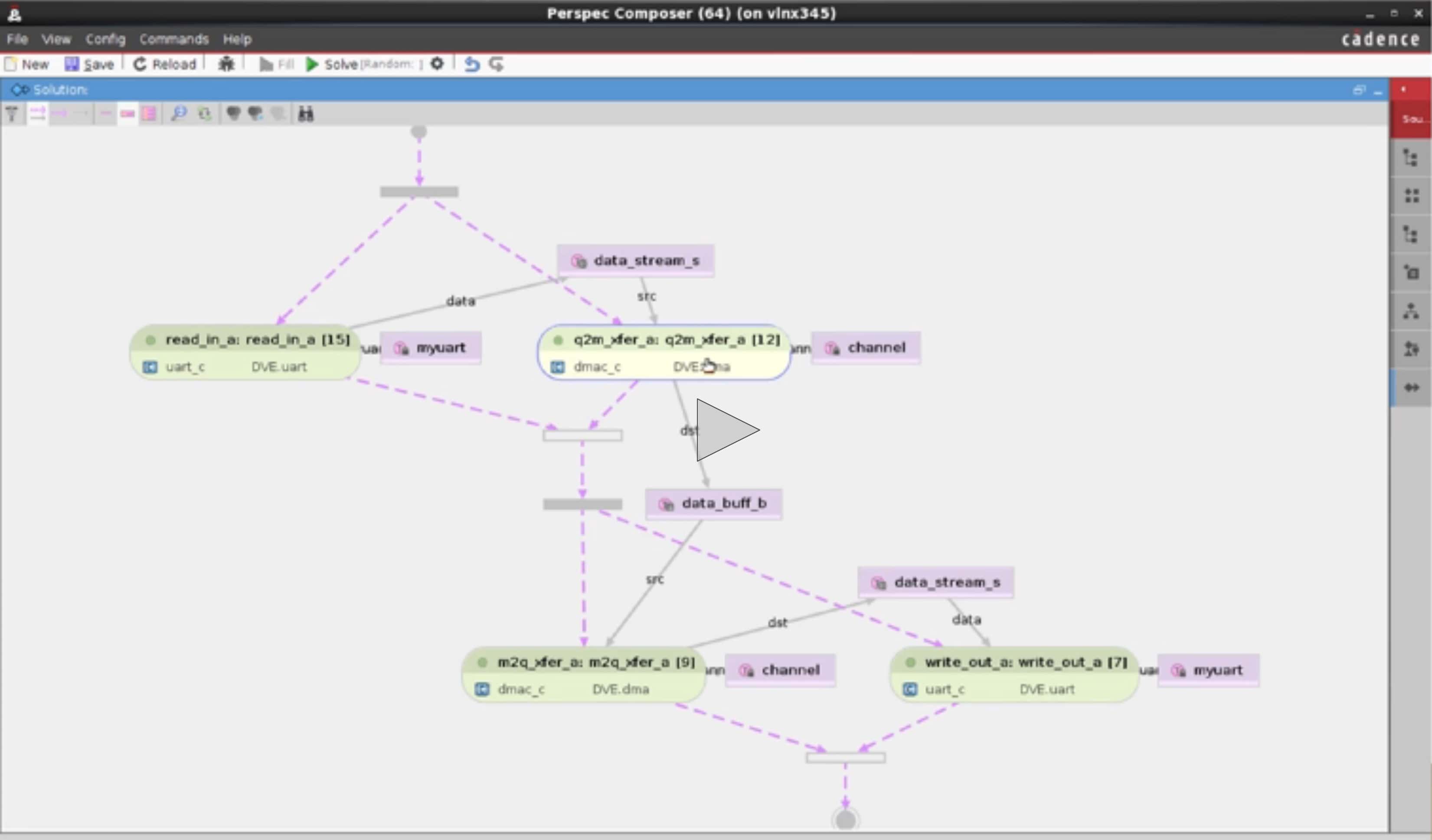
Task: Click the redo arrow icon
Action: 496,64
